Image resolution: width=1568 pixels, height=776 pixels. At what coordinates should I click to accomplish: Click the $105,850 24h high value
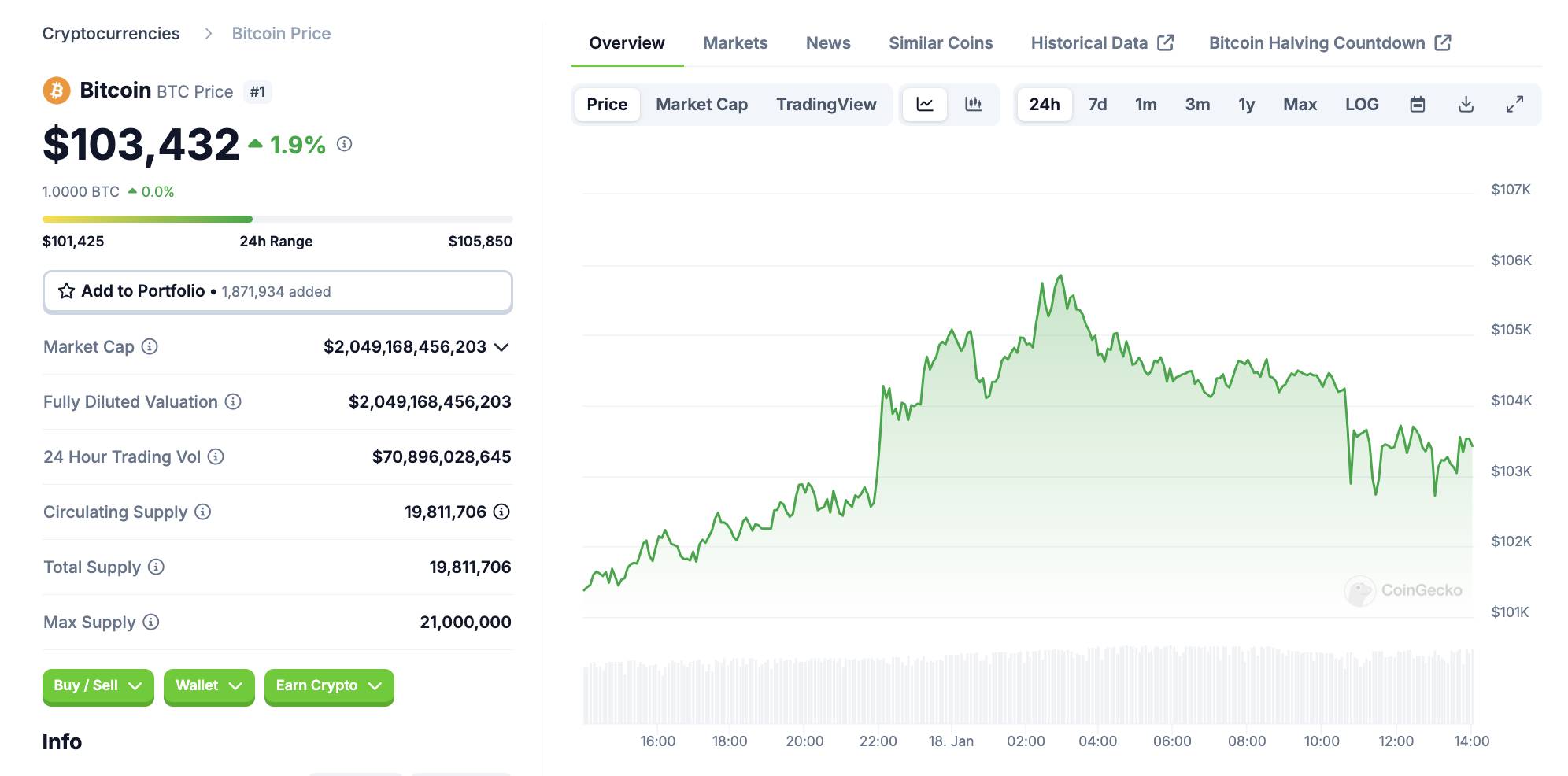[480, 241]
